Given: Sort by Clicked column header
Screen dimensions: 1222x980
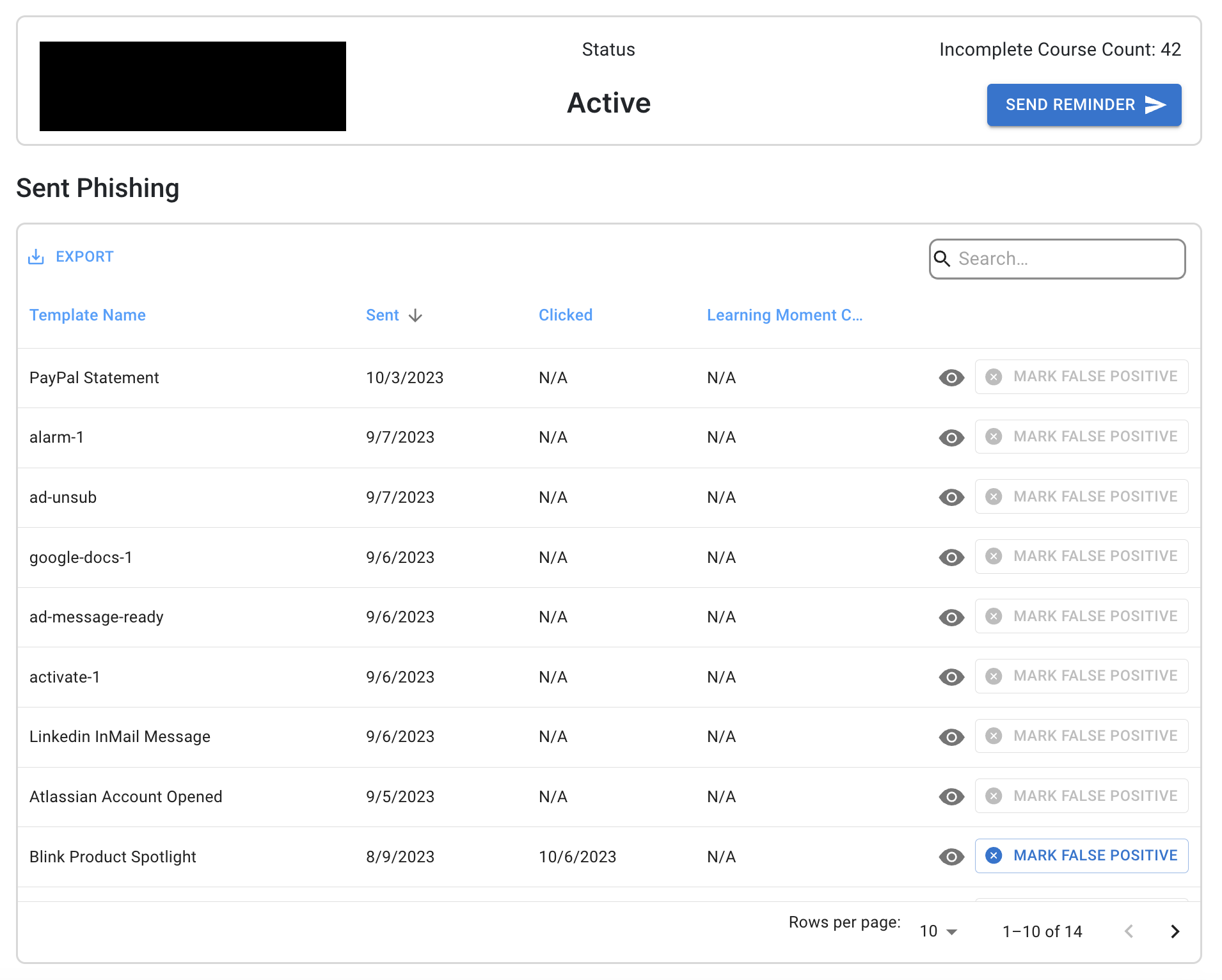Looking at the screenshot, I should (x=566, y=315).
